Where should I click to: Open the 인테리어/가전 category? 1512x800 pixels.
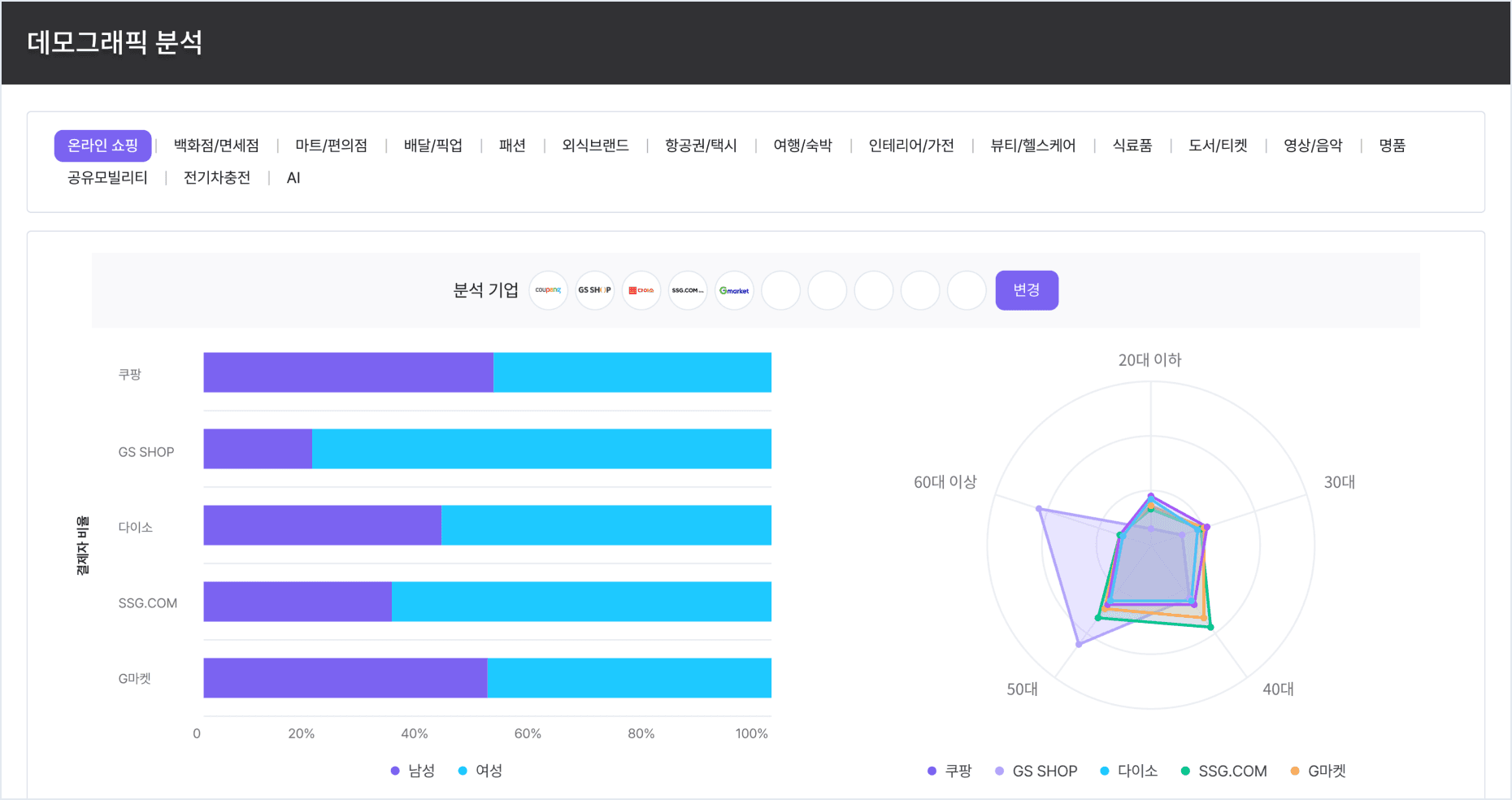click(x=911, y=146)
